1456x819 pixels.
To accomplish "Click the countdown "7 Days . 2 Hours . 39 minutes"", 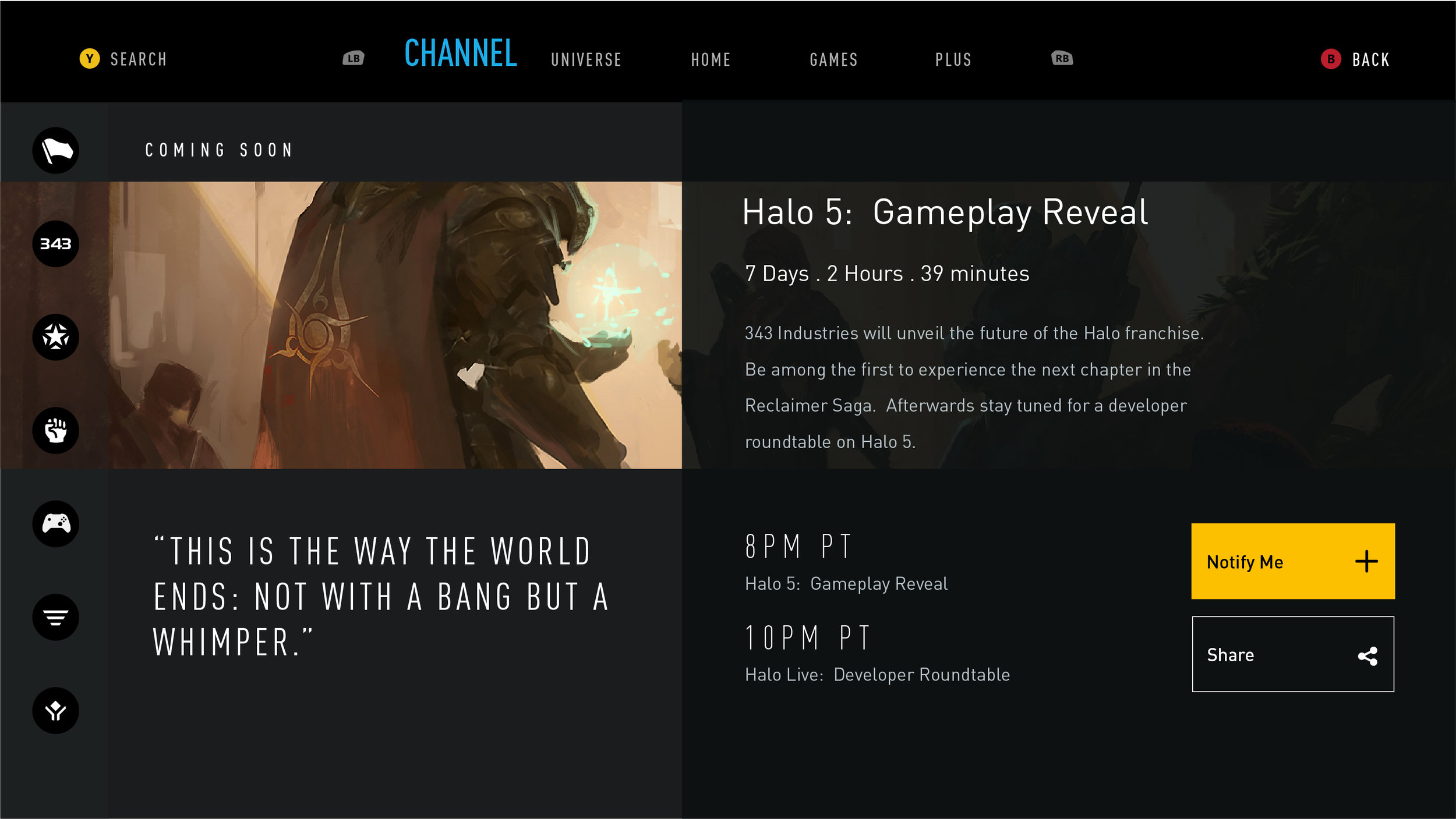I will pyautogui.click(x=887, y=274).
